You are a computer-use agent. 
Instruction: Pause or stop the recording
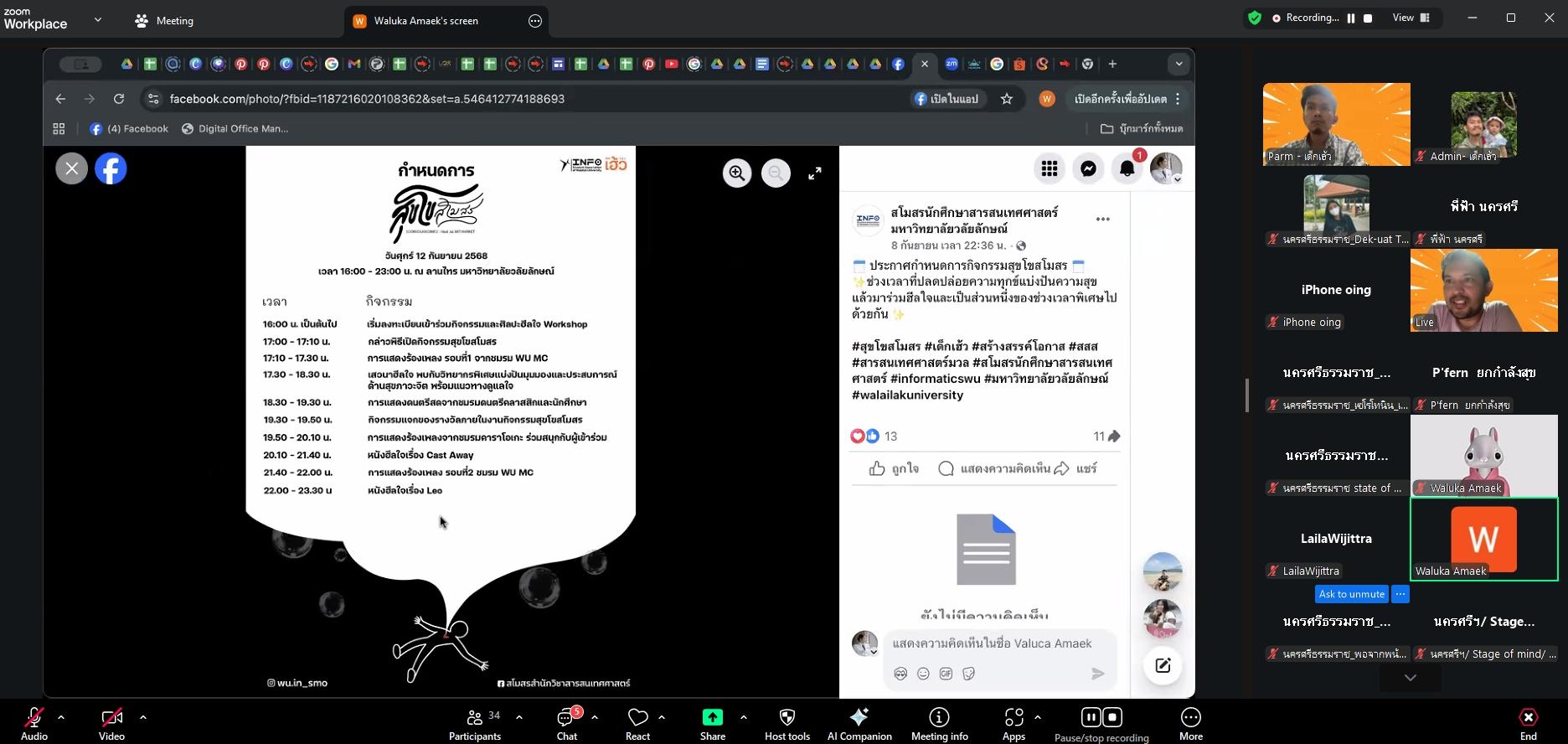[1101, 724]
